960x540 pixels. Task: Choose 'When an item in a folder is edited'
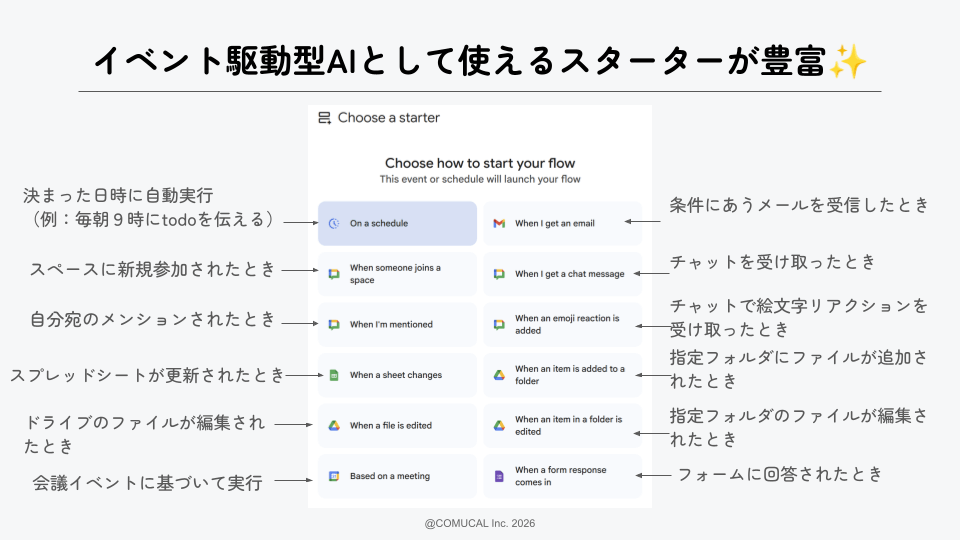point(562,425)
